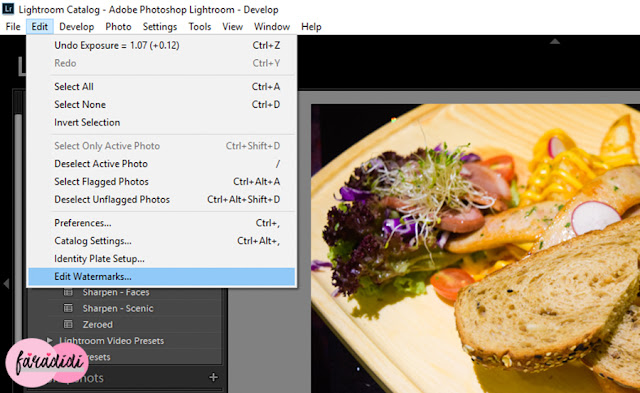Expand the Lightroom Video Presets folder
Image resolution: width=640 pixels, height=393 pixels.
click(49, 340)
